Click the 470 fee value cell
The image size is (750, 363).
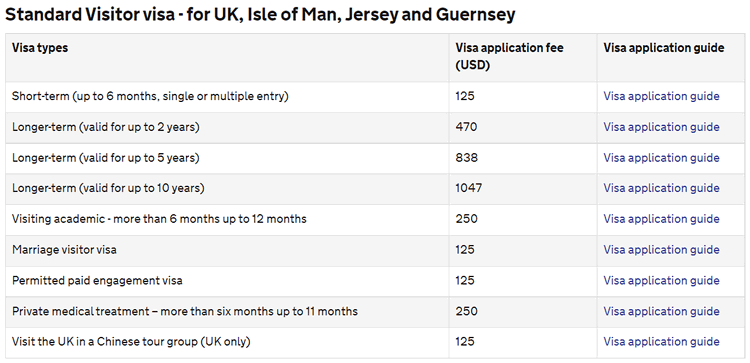pyautogui.click(x=466, y=127)
